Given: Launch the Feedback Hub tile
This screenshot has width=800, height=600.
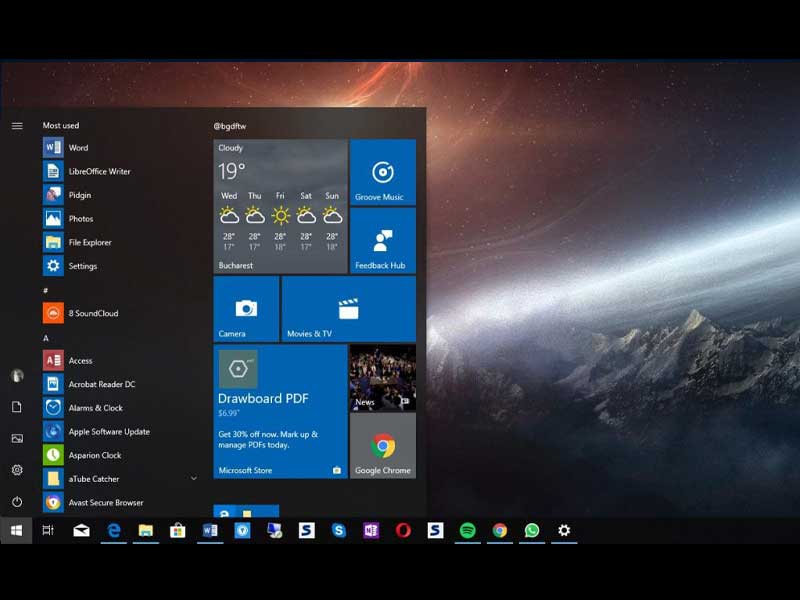Looking at the screenshot, I should [x=382, y=241].
